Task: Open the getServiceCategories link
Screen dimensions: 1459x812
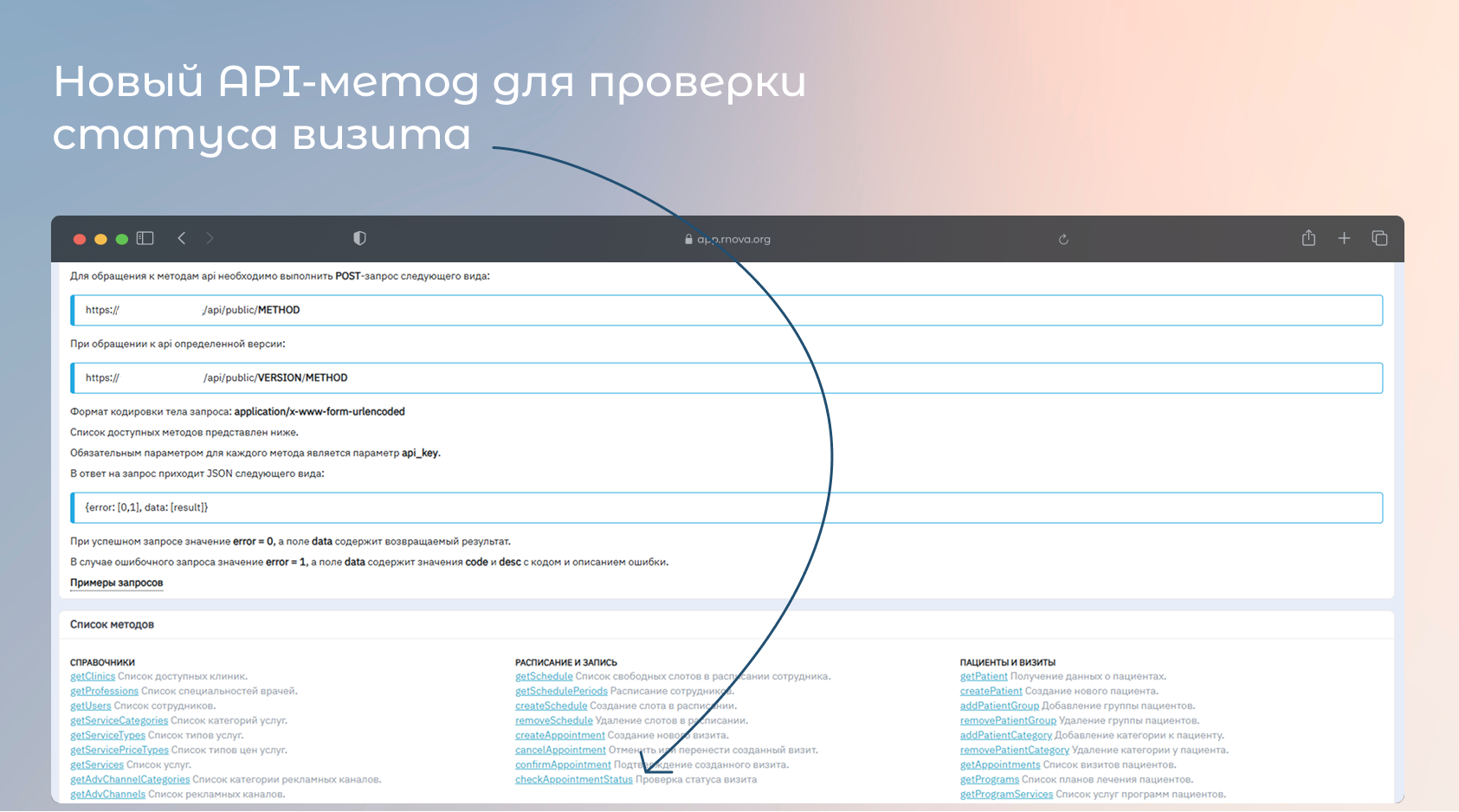Action: 119,720
